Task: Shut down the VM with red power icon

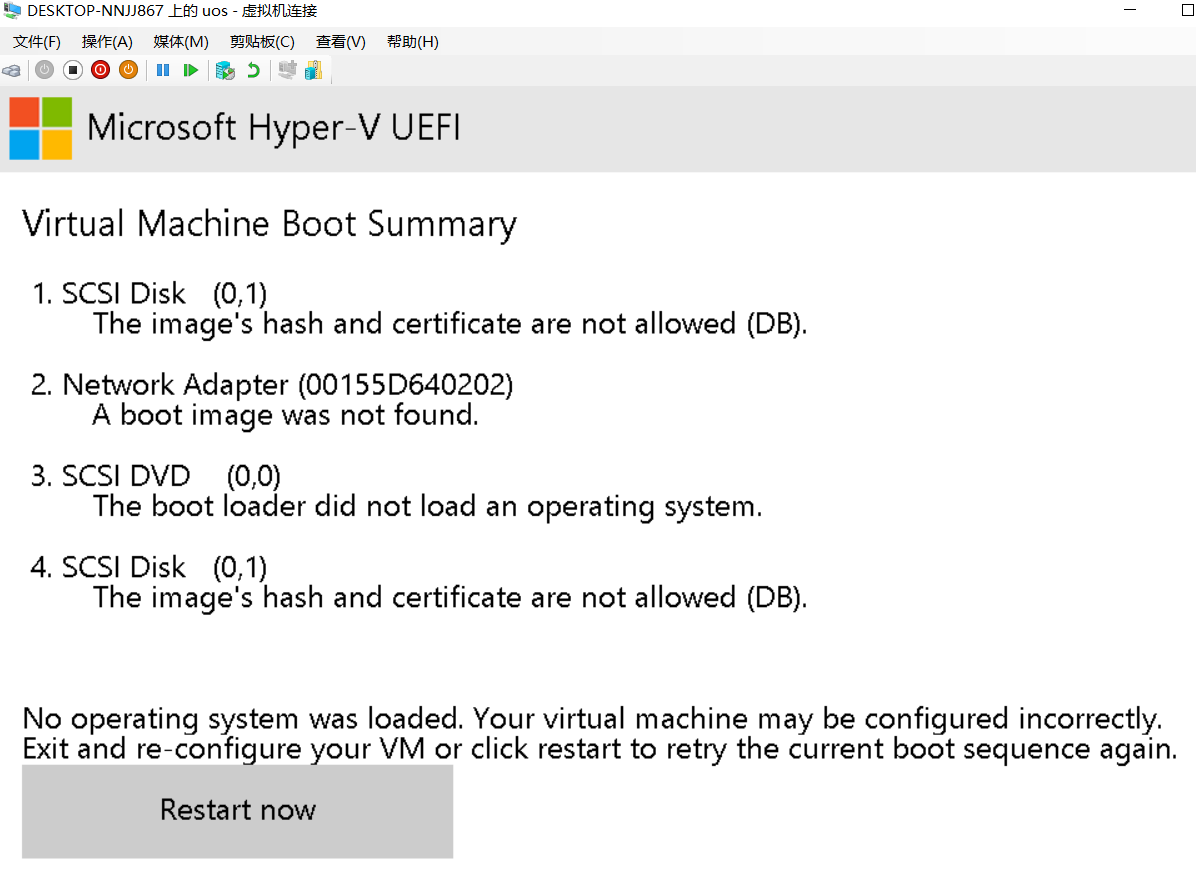Action: (x=100, y=70)
